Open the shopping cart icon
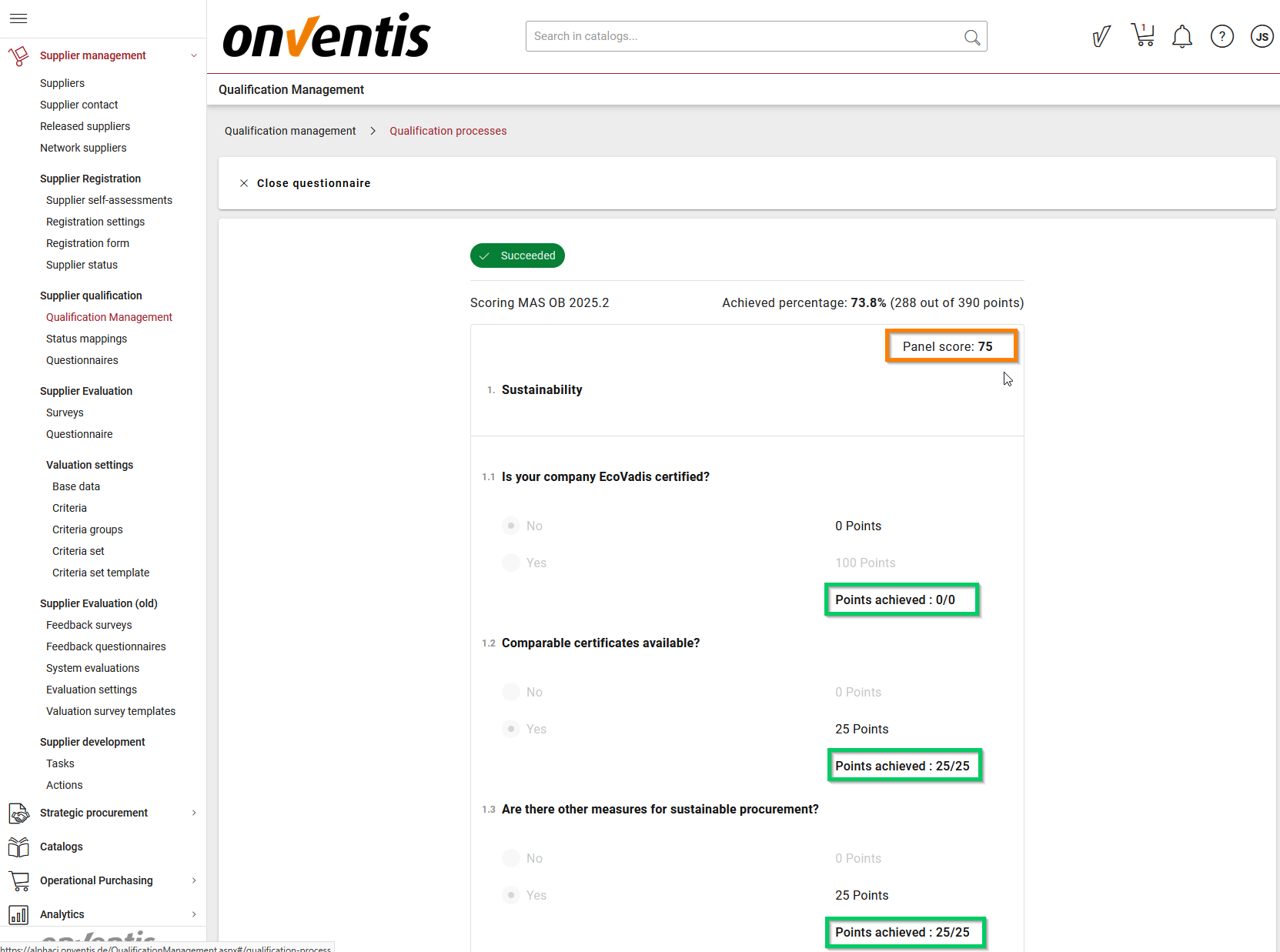Viewport: 1280px width, 952px height. coord(1142,35)
